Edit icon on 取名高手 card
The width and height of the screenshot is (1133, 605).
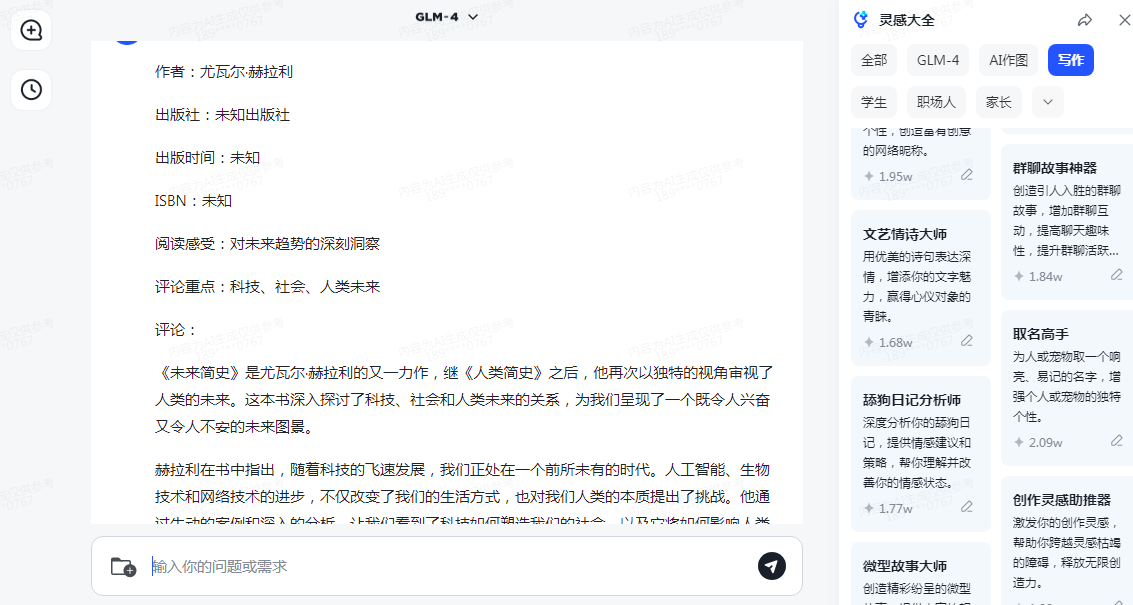click(x=1116, y=441)
